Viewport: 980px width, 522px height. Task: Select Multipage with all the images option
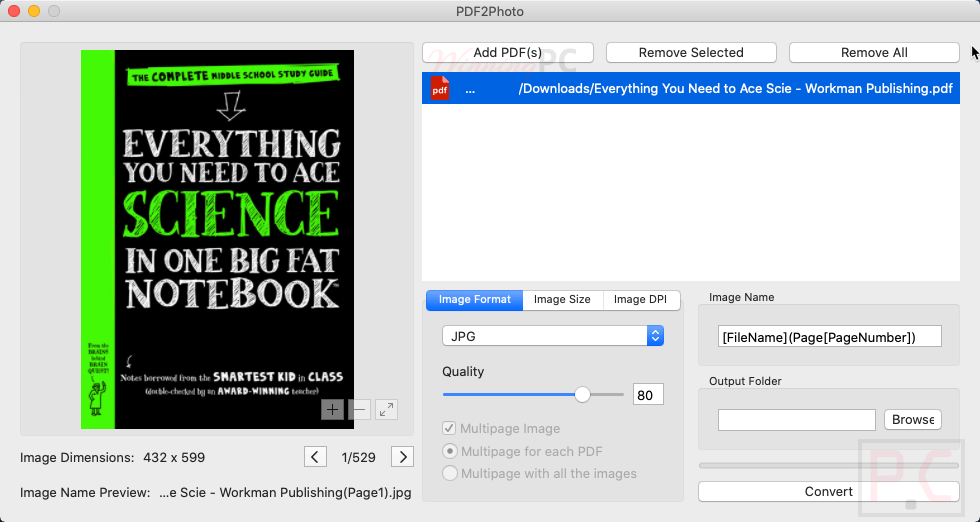450,473
